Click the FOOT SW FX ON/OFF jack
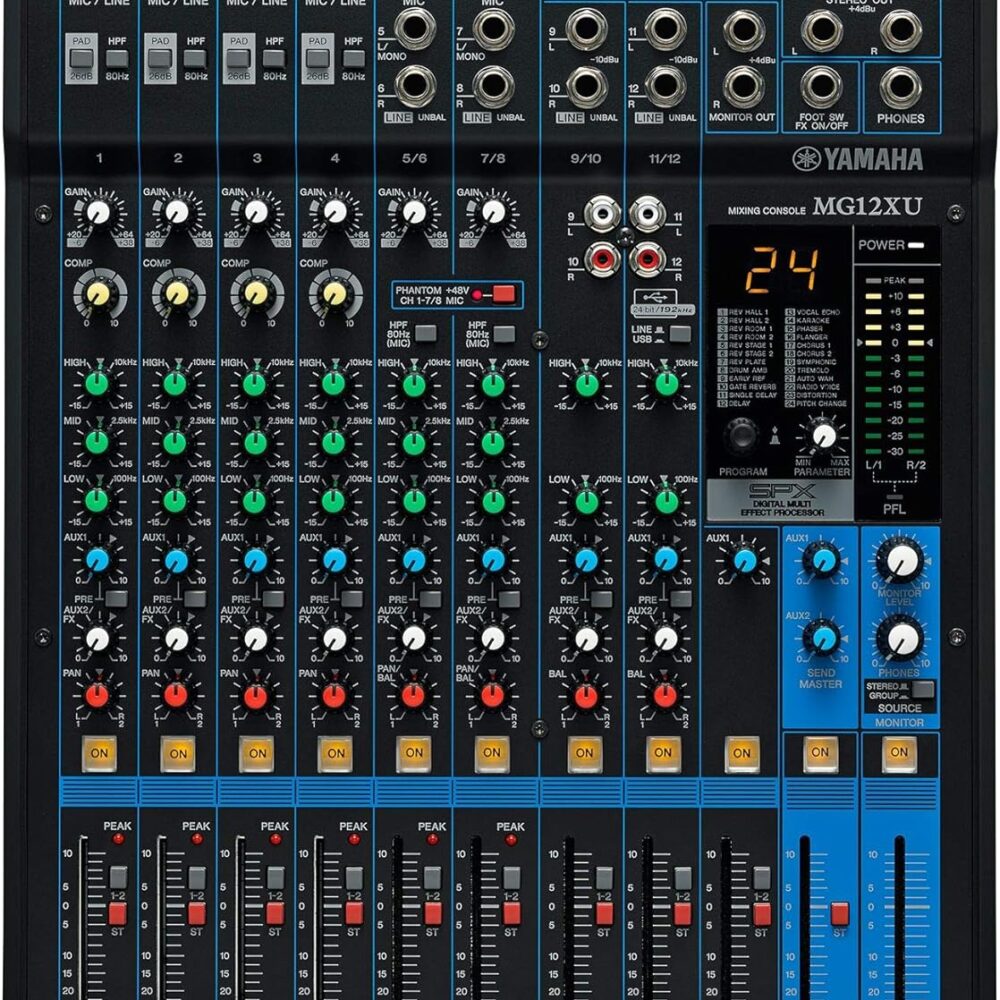1000x1000 pixels. tap(821, 87)
